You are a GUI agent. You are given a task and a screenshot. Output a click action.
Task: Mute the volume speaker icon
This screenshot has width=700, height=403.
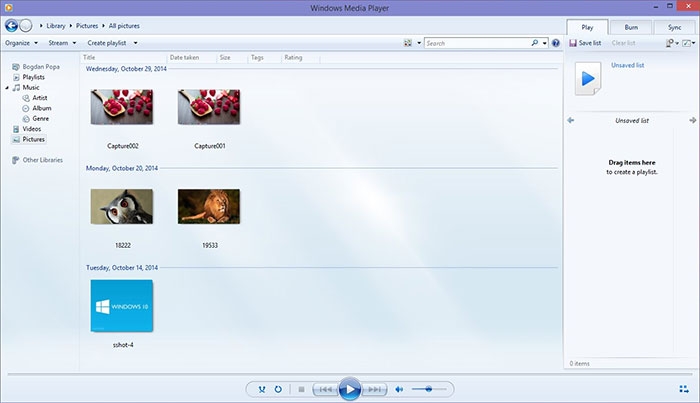coord(399,389)
